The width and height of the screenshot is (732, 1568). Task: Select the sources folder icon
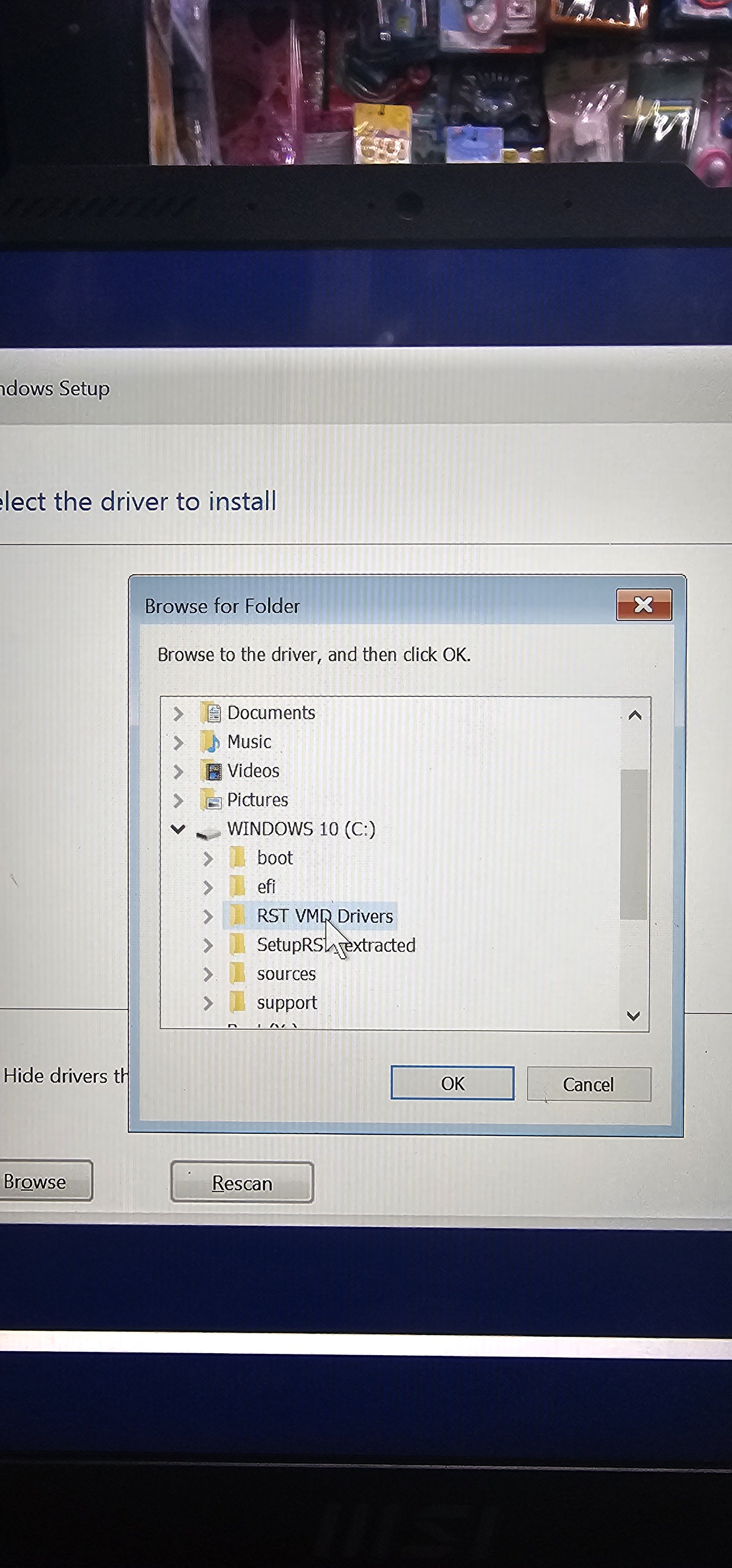point(238,974)
